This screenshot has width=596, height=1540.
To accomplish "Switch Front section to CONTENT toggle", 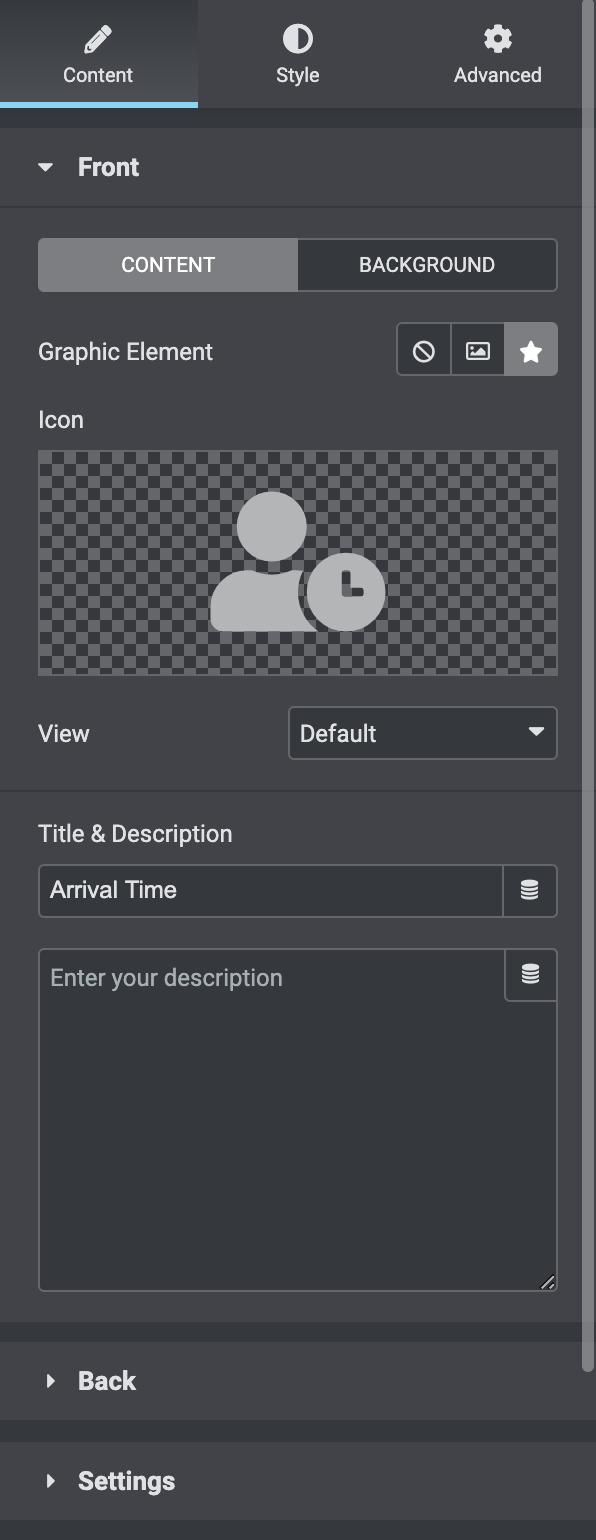I will coord(168,265).
